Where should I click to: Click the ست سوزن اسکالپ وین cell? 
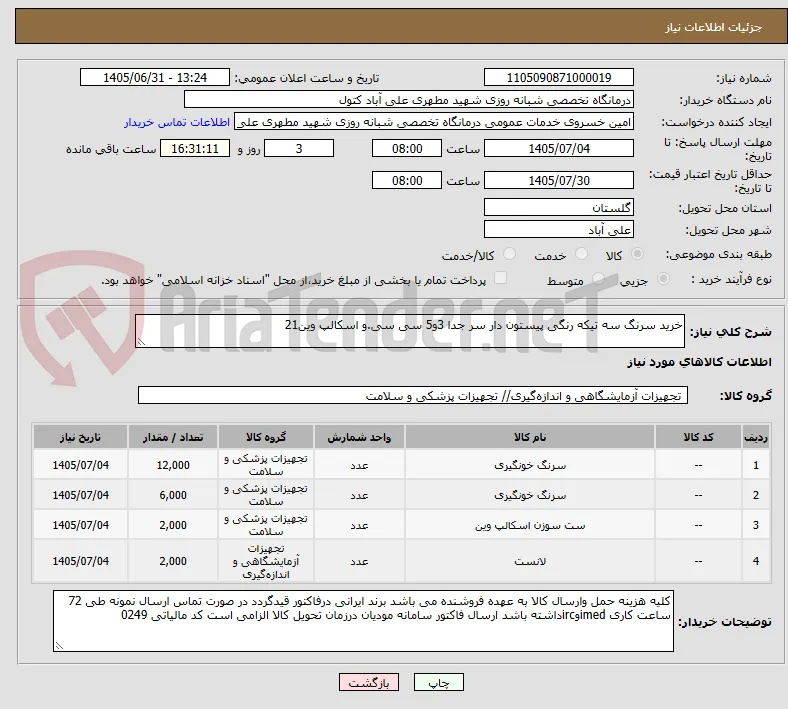coord(530,525)
